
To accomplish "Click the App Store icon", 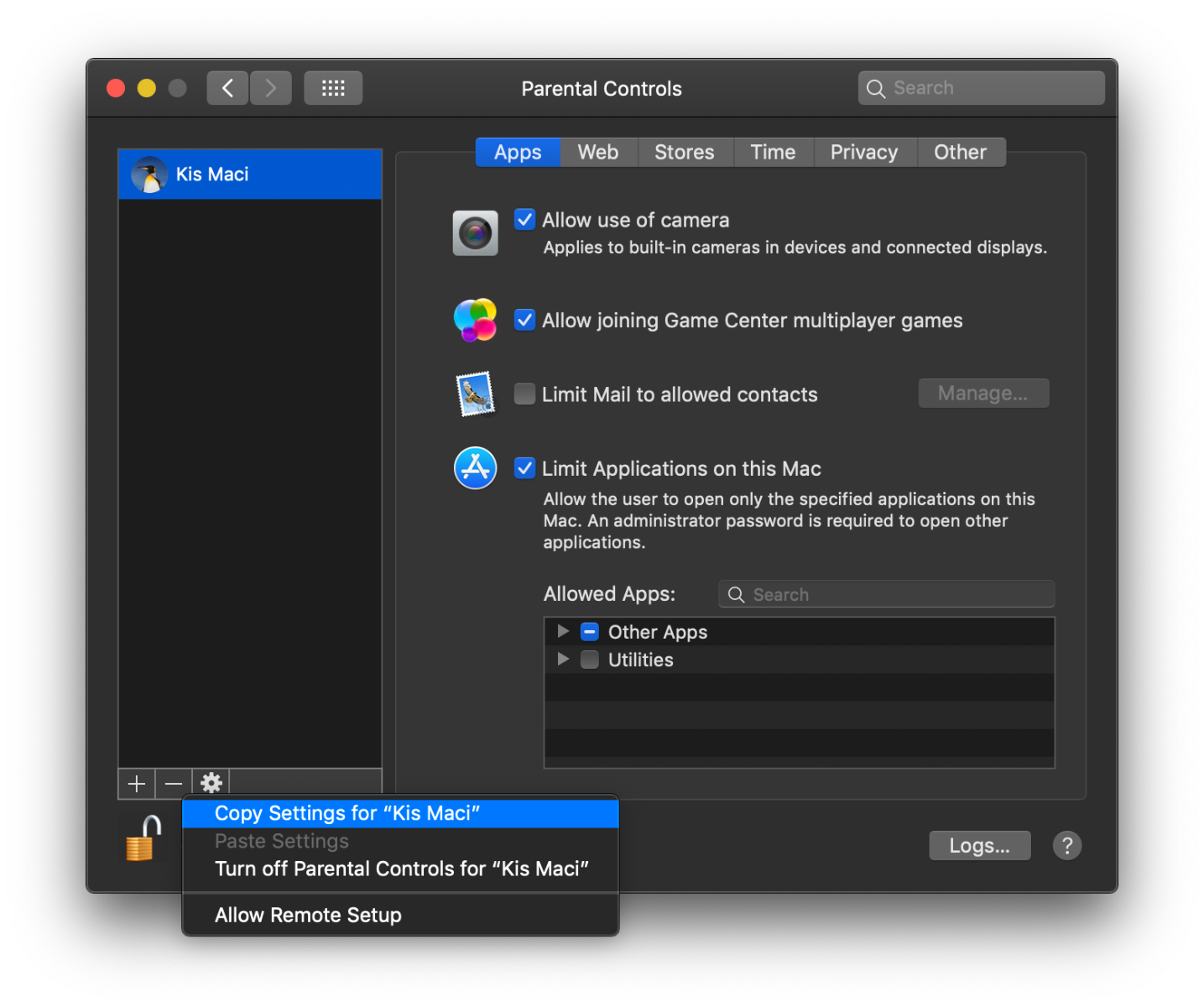I will click(x=476, y=468).
